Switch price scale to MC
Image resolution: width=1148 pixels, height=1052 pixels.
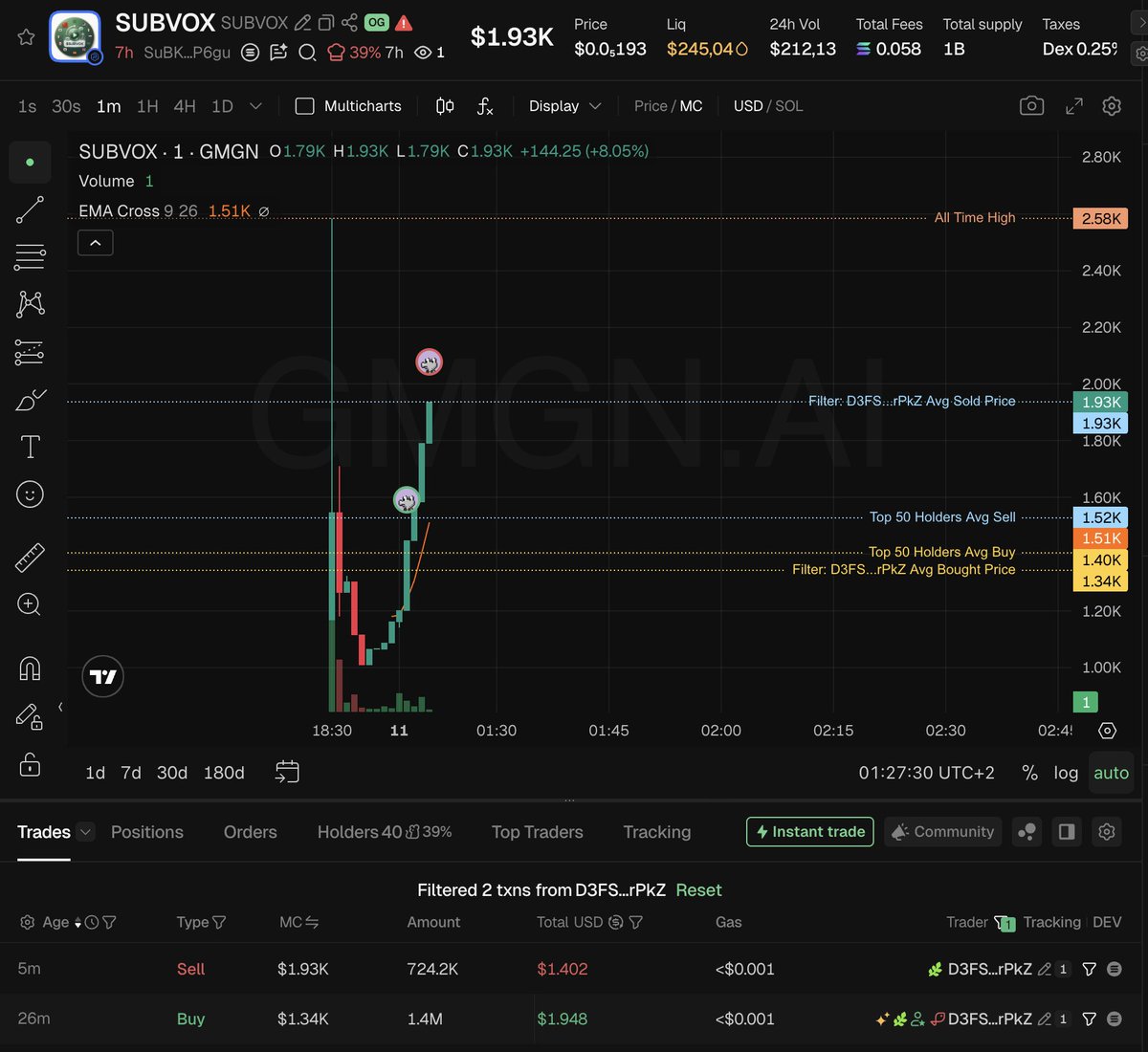point(691,106)
